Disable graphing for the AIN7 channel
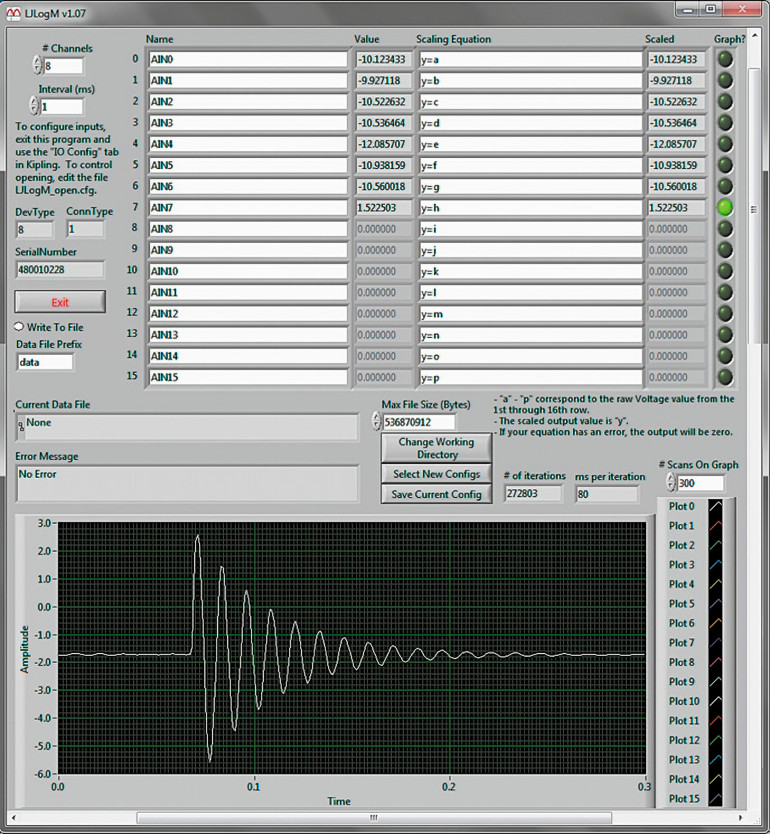The width and height of the screenshot is (770, 834). coord(725,207)
